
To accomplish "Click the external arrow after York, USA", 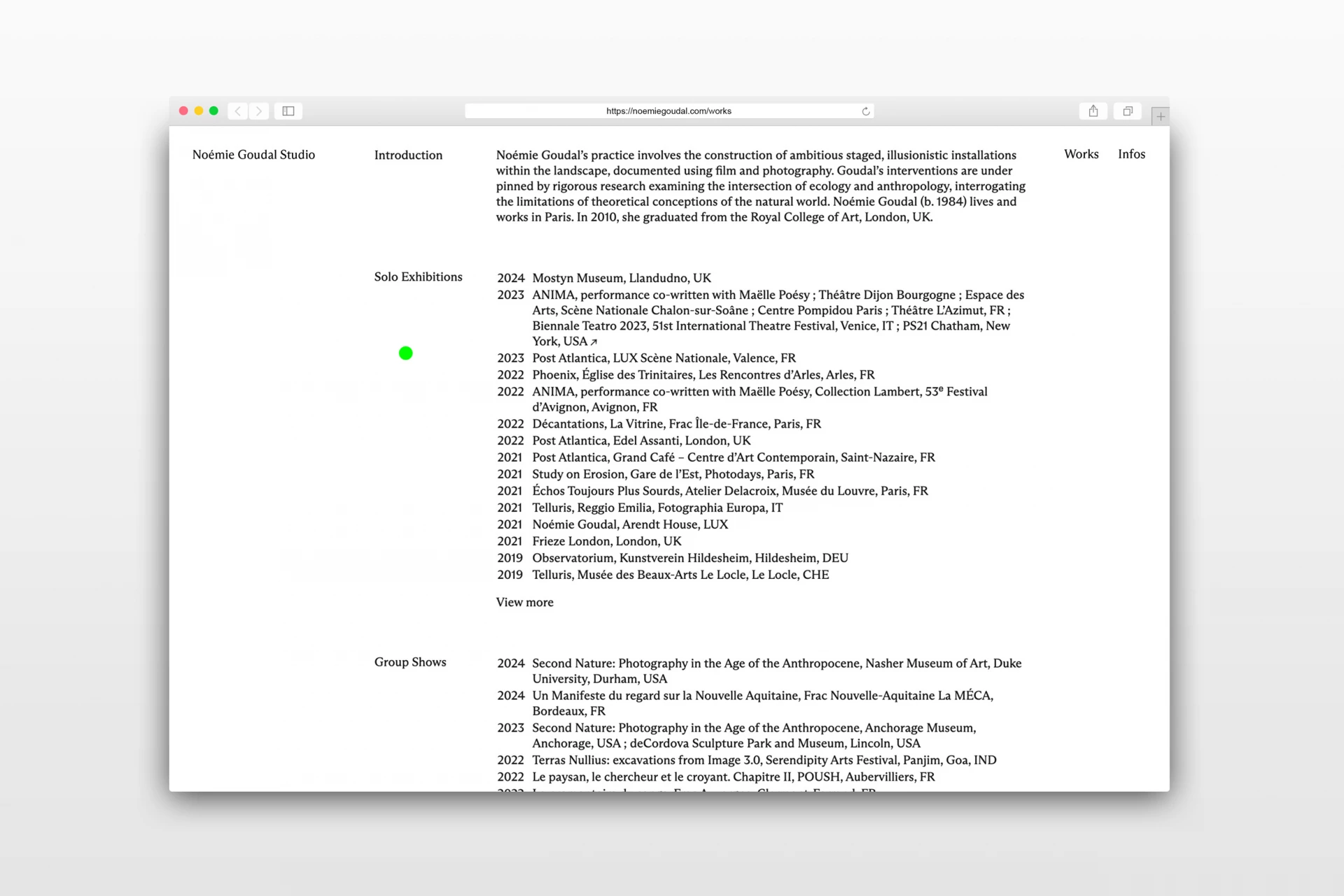I will tap(594, 342).
